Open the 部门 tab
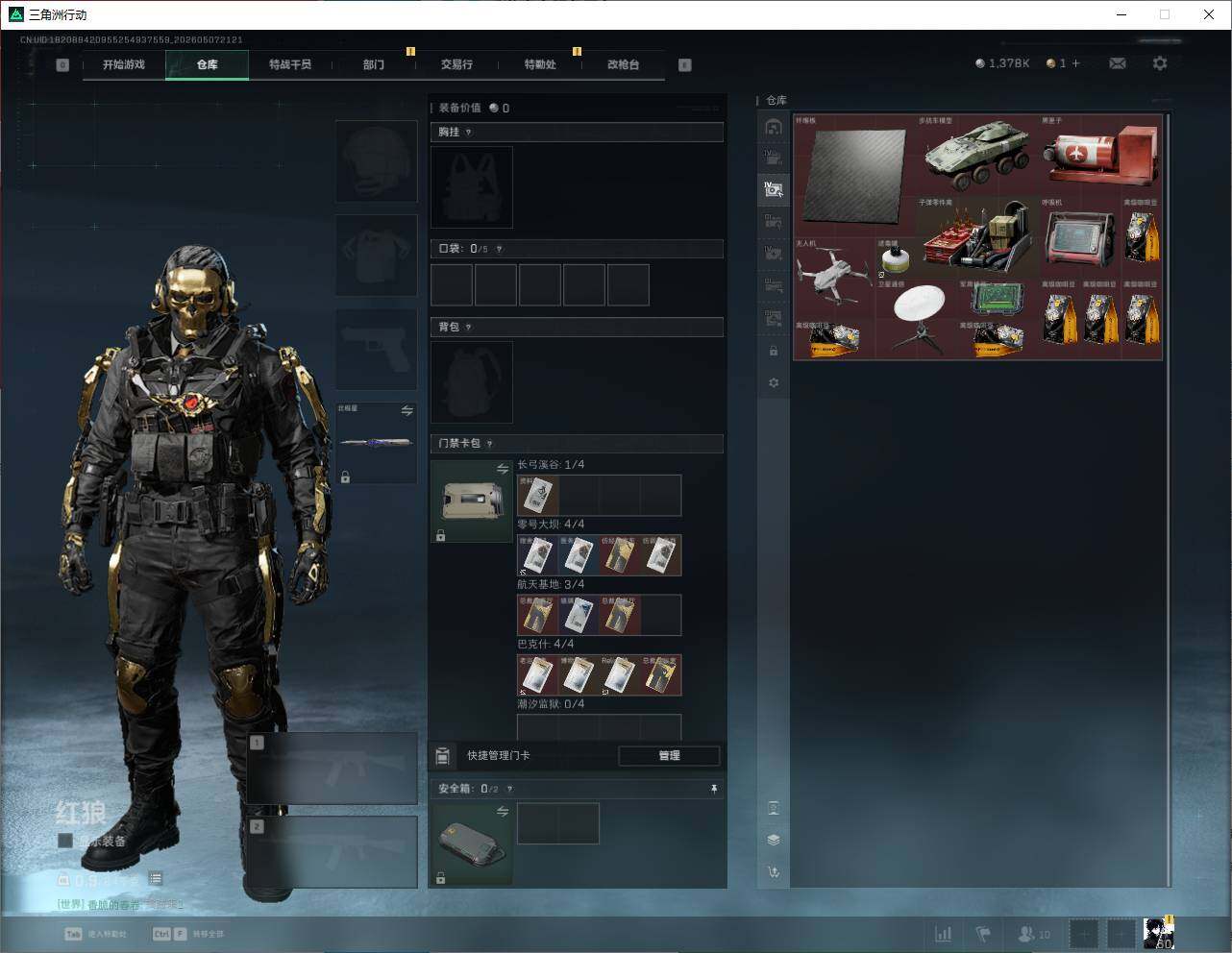 tap(374, 64)
